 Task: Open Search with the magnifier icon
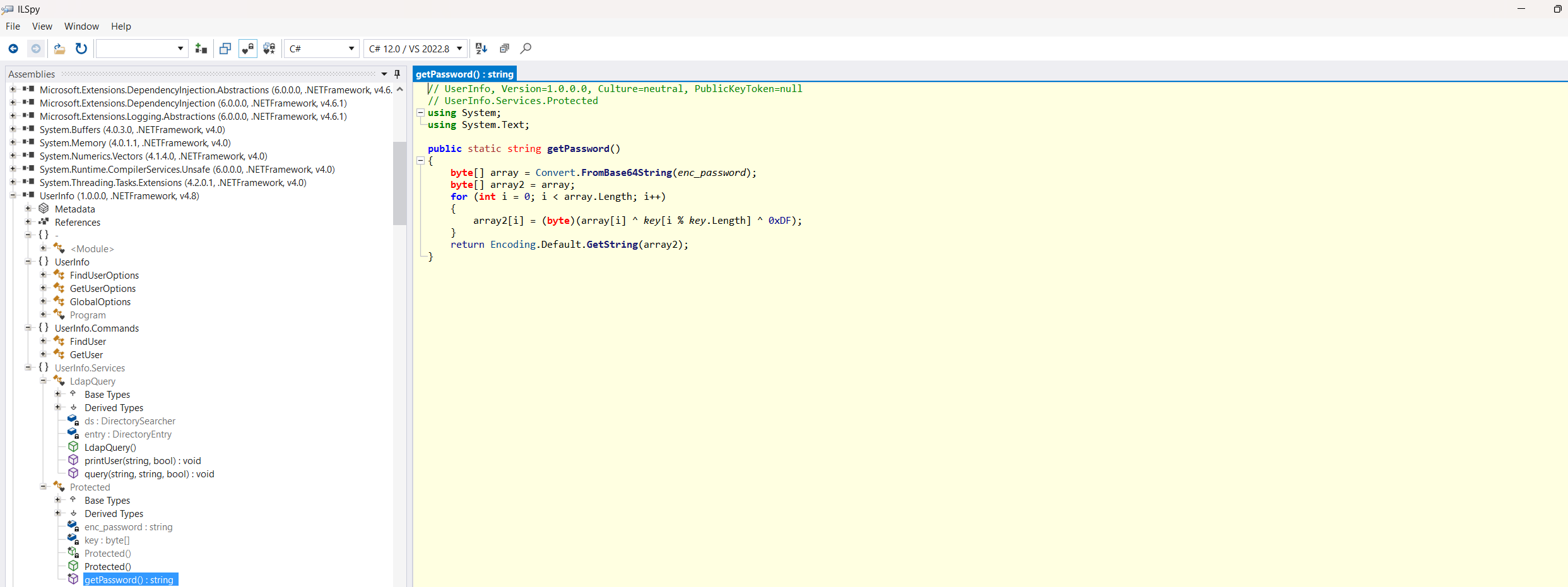click(x=526, y=49)
